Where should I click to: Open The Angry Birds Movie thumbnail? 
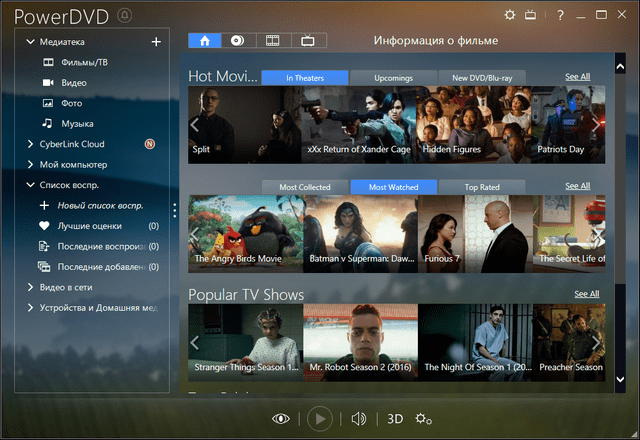pos(246,234)
